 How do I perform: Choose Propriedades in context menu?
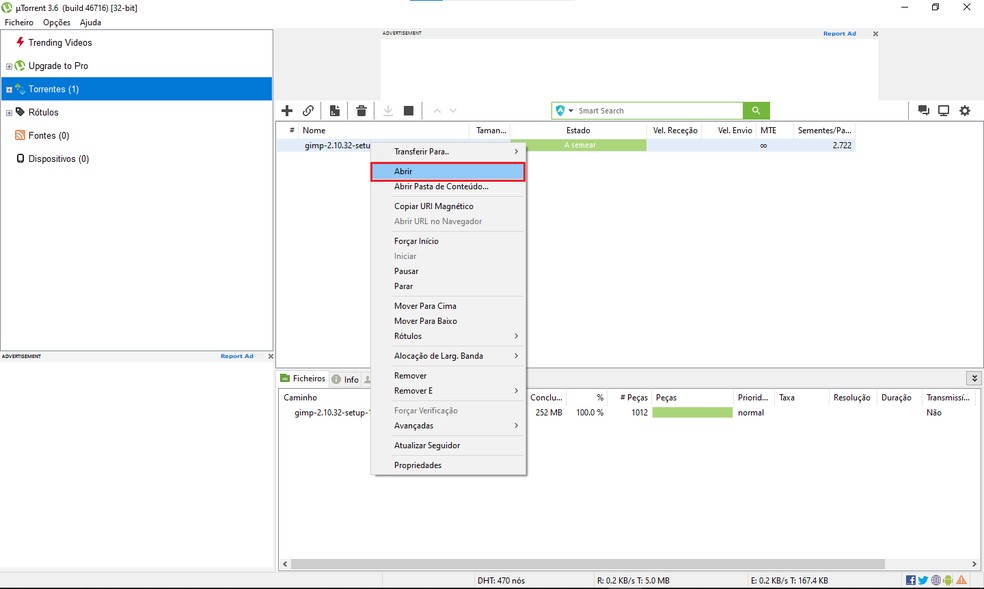point(448,465)
